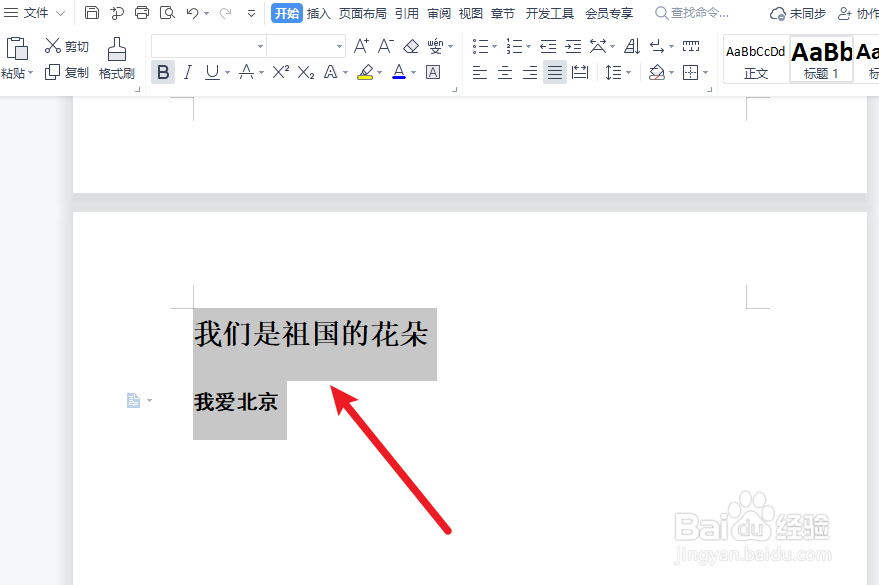Toggle bold formatting
This screenshot has height=585, width=879.
(x=162, y=72)
